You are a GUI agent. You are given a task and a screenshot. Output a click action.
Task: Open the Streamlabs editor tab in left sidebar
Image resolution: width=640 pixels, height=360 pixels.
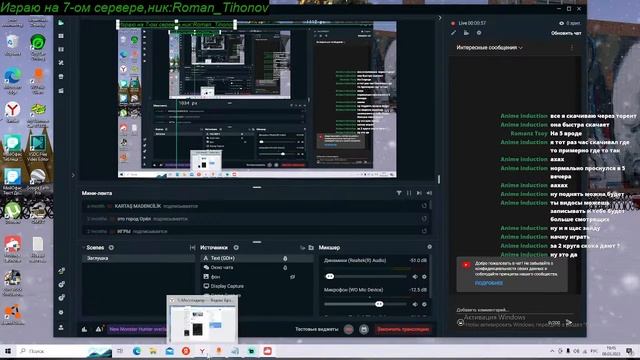[61, 23]
